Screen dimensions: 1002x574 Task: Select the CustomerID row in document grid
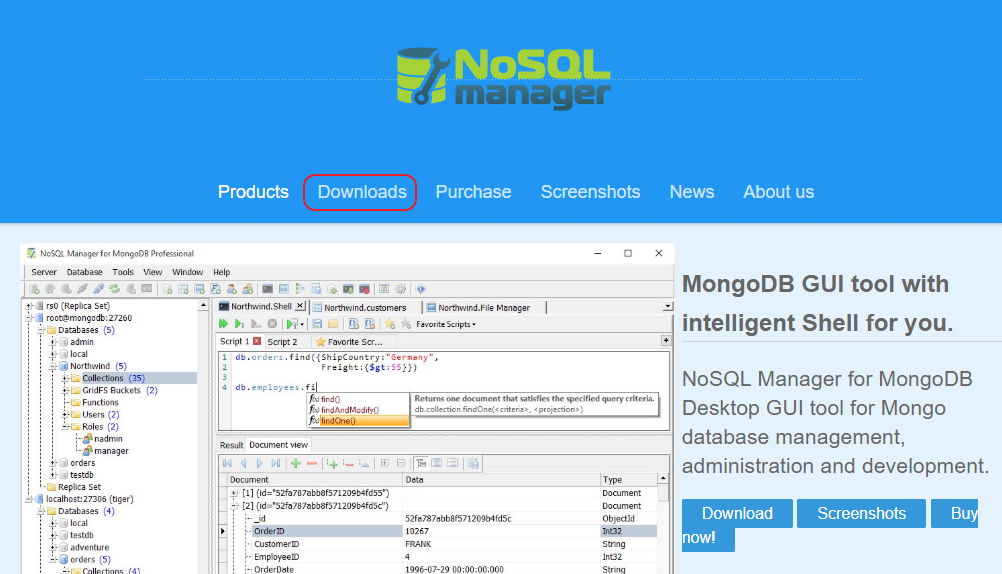click(442, 544)
